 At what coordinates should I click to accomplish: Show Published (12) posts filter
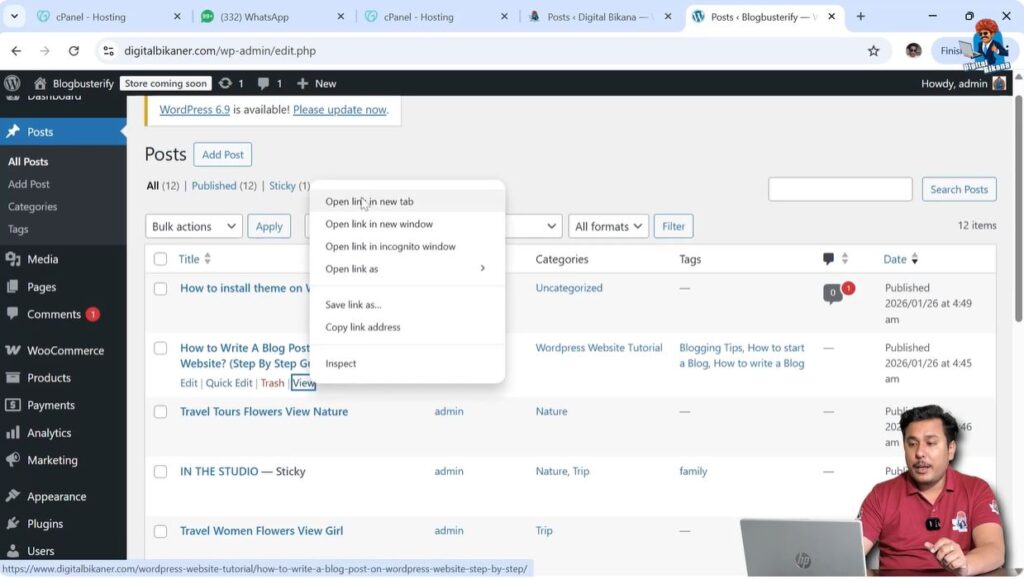[x=224, y=186]
